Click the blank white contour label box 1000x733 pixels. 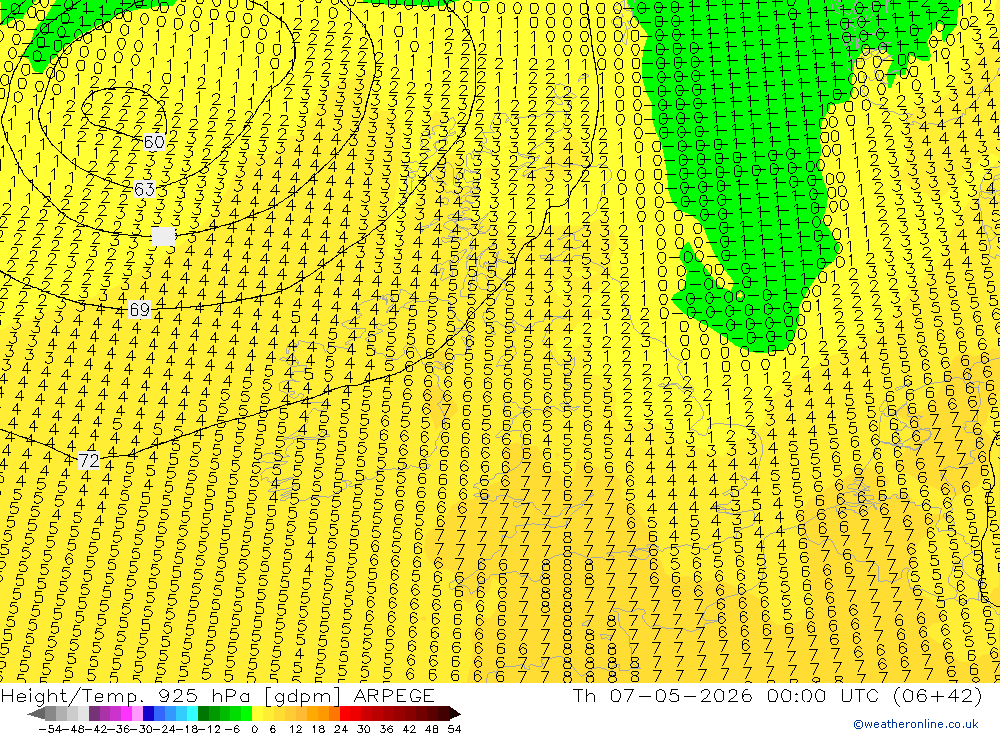(163, 236)
